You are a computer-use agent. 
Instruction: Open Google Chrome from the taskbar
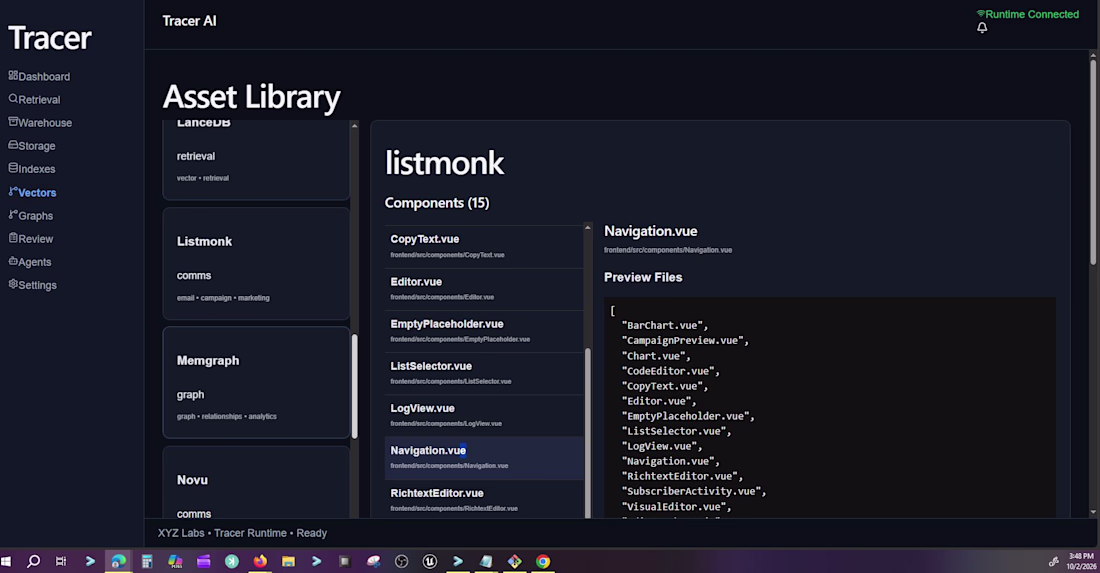[x=542, y=561]
